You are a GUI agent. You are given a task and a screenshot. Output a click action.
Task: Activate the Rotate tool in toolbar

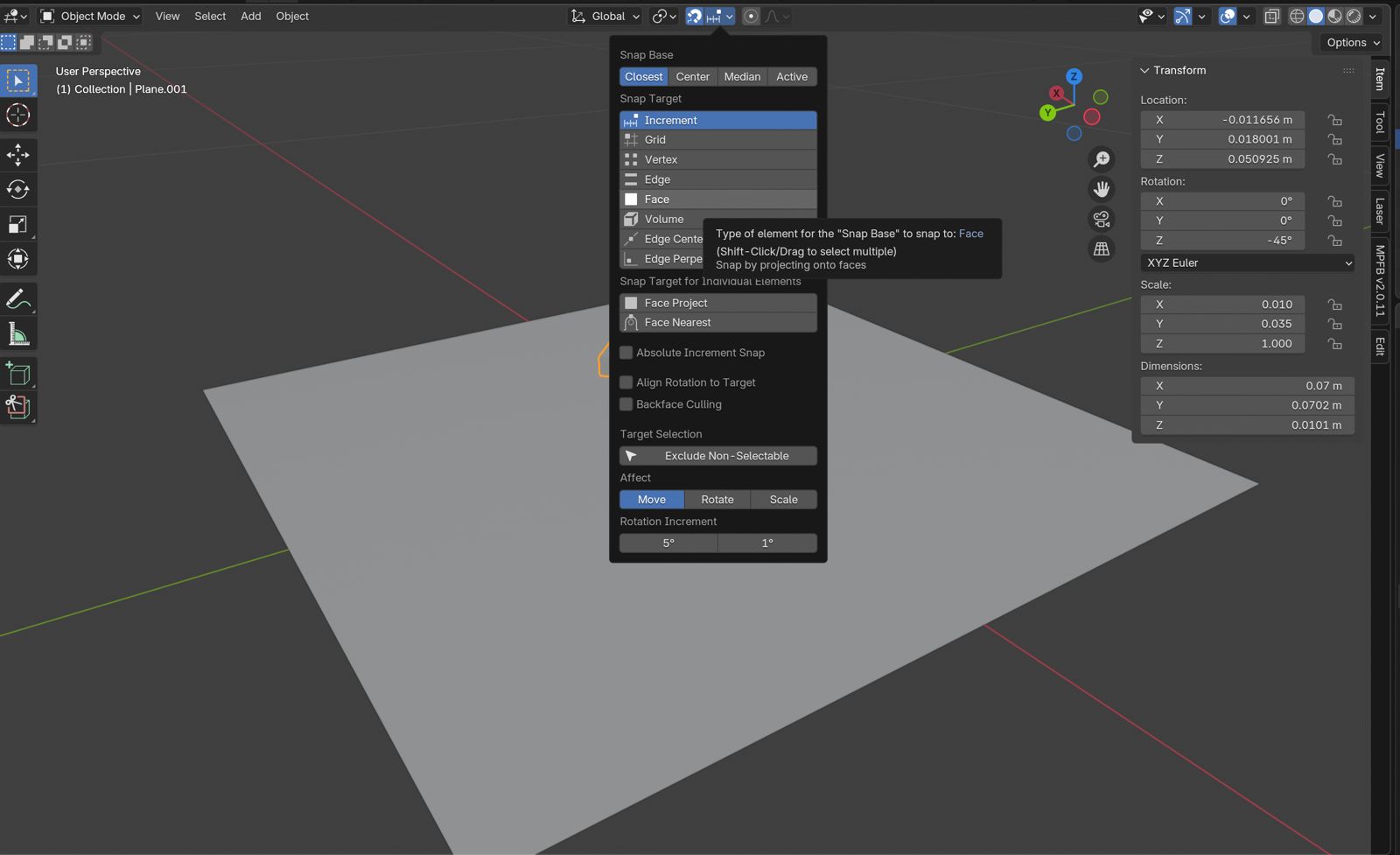click(18, 190)
